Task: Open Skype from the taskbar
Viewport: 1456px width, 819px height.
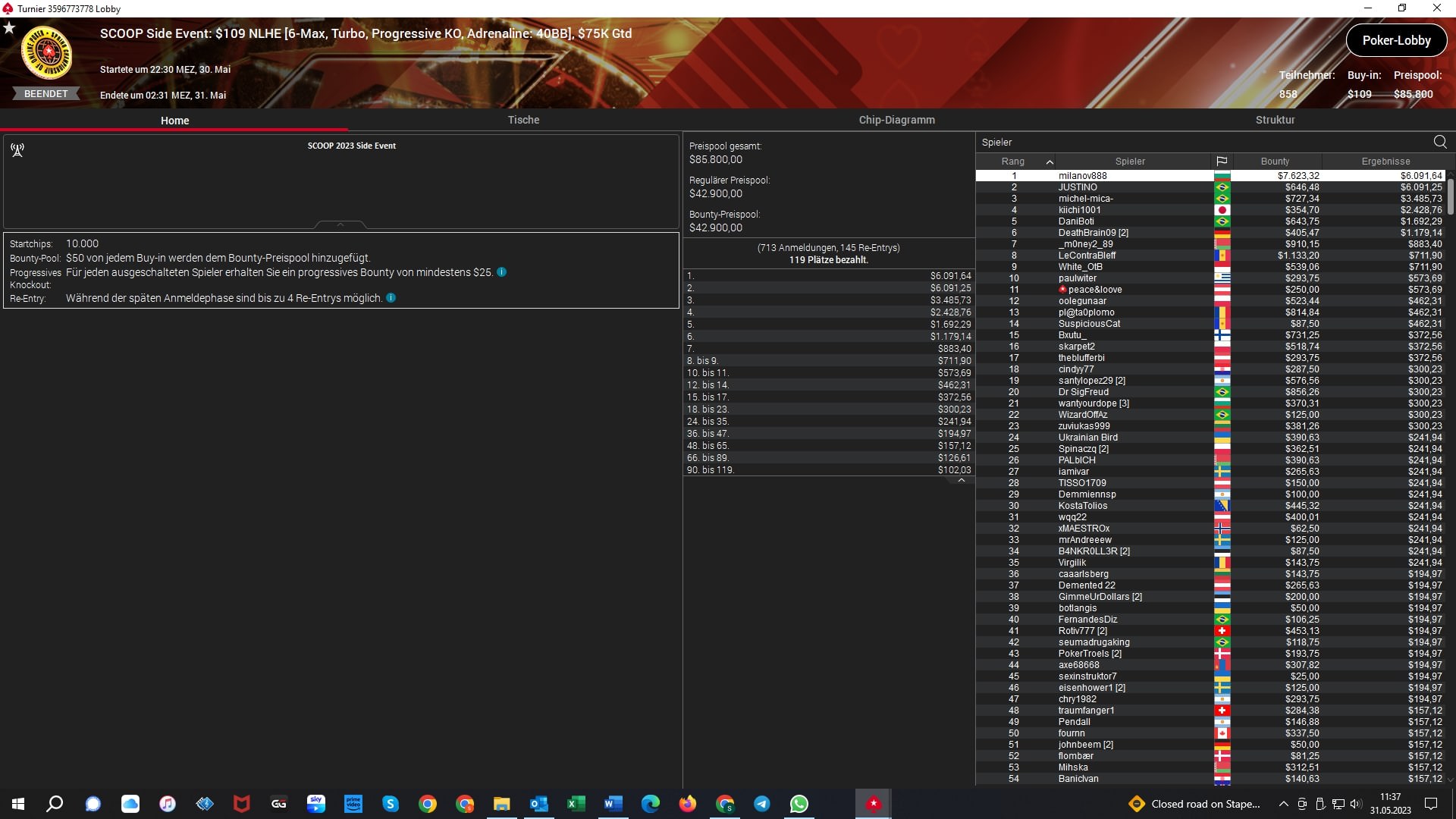Action: click(391, 804)
